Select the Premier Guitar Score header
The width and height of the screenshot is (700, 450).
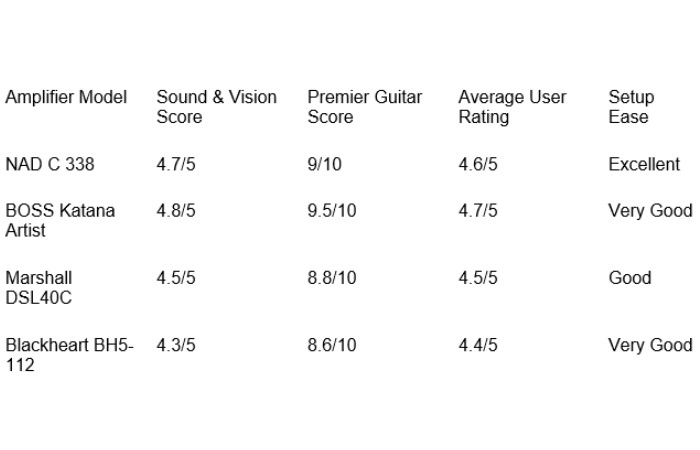click(x=364, y=107)
